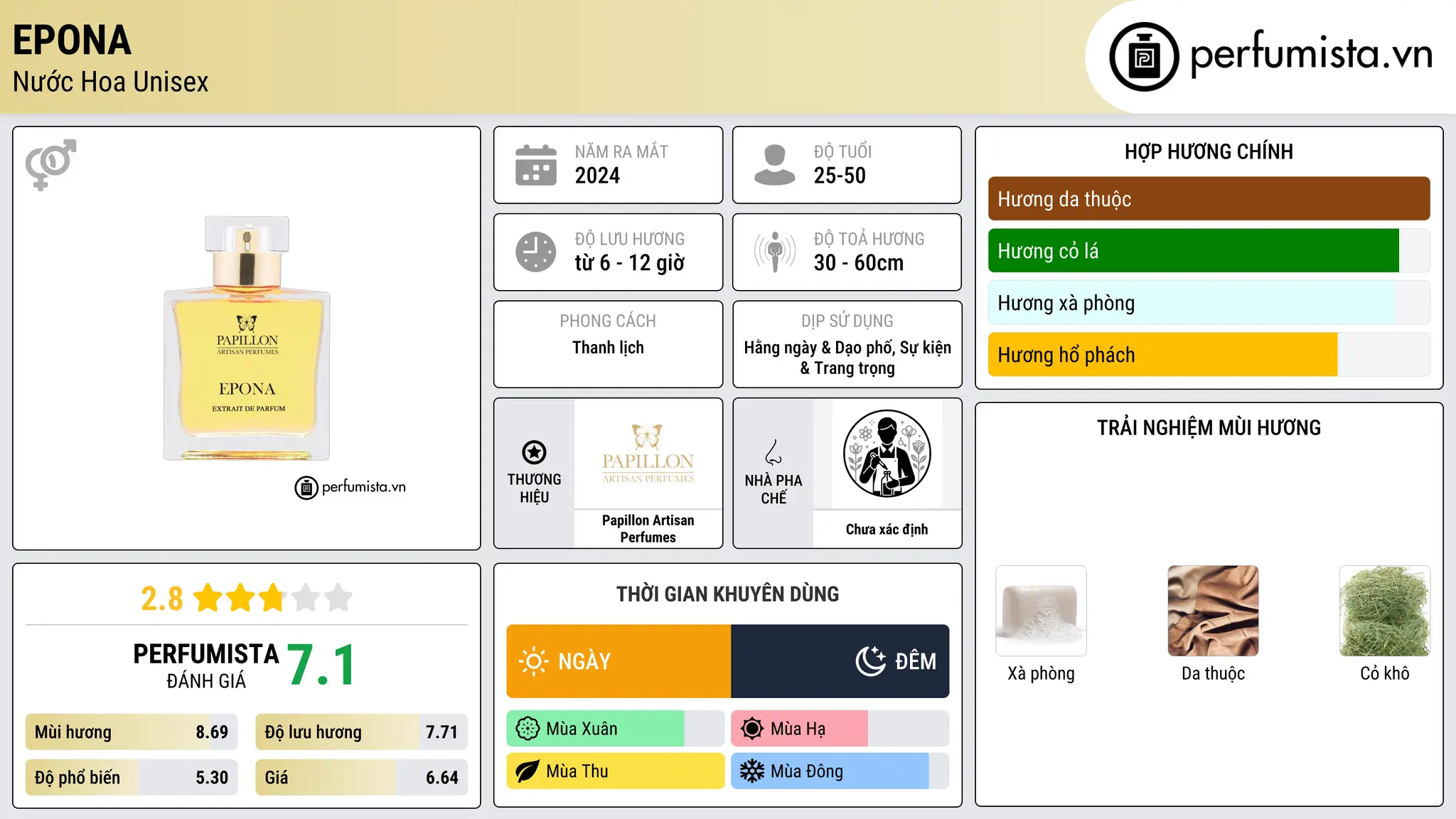Click the perfumista.vn site name in header
Viewport: 1456px width, 819px height.
tap(1311, 54)
